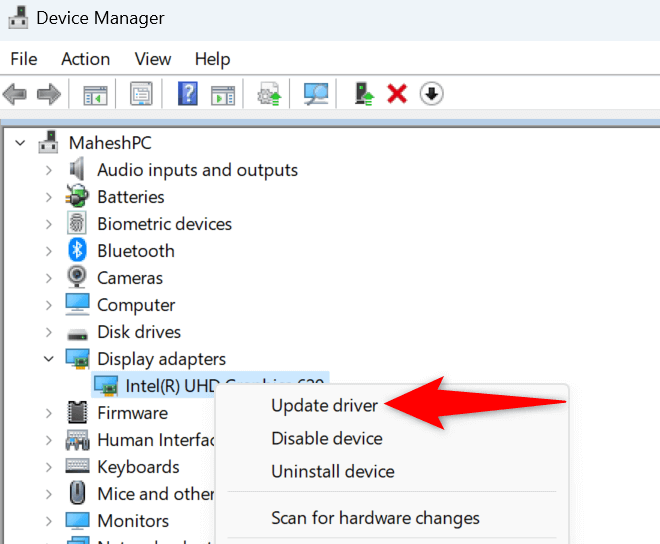Select the Biometric devices label
Viewport: 660px width, 544px height.
point(165,224)
